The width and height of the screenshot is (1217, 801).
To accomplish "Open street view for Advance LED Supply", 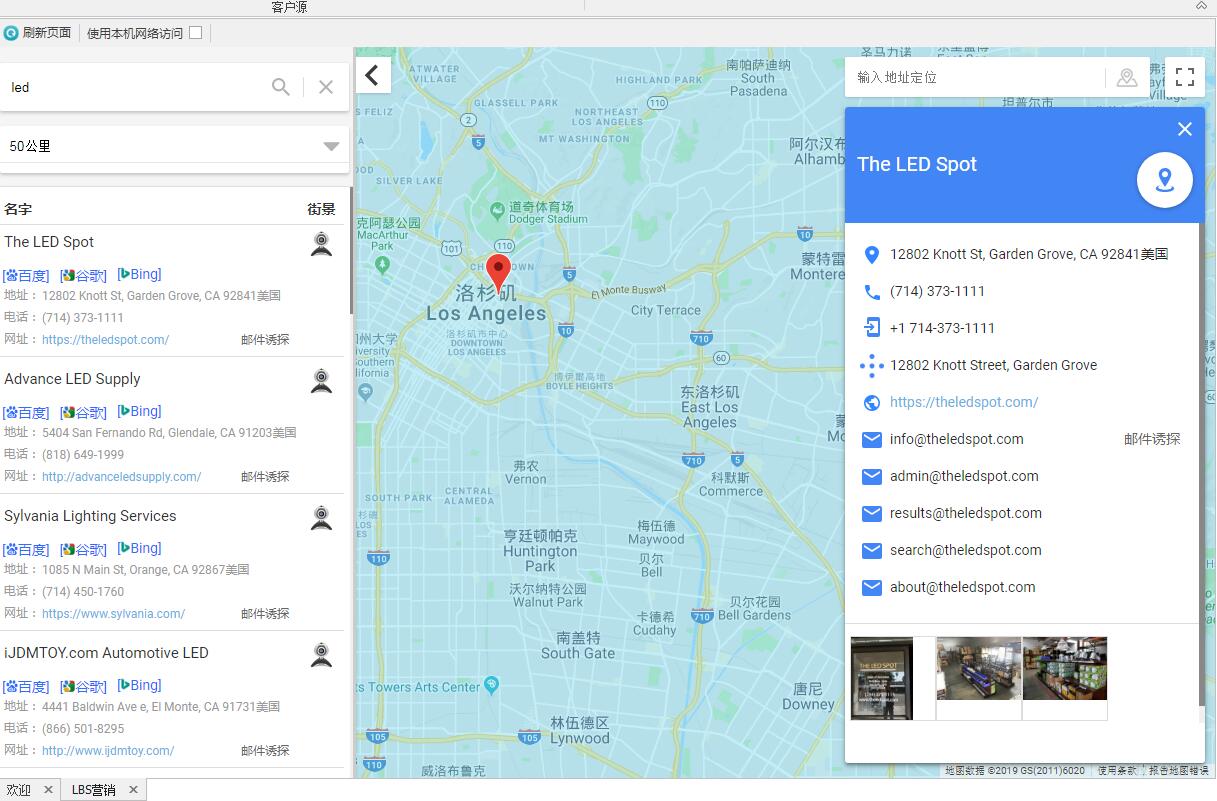I will tap(321, 381).
